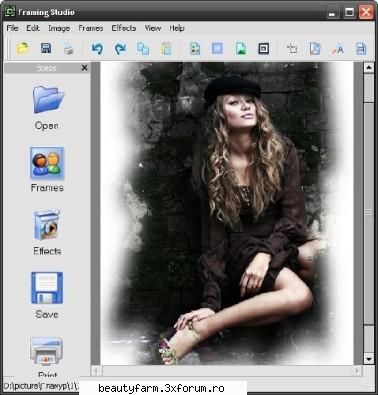Image resolution: width=378 pixels, height=395 pixels.
Task: Click the Copy toolbar icon
Action: pyautogui.click(x=143, y=49)
